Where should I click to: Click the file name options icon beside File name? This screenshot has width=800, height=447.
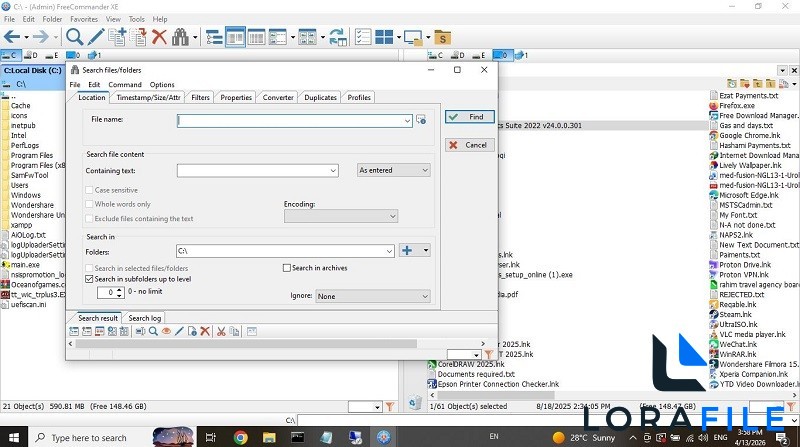tap(421, 119)
